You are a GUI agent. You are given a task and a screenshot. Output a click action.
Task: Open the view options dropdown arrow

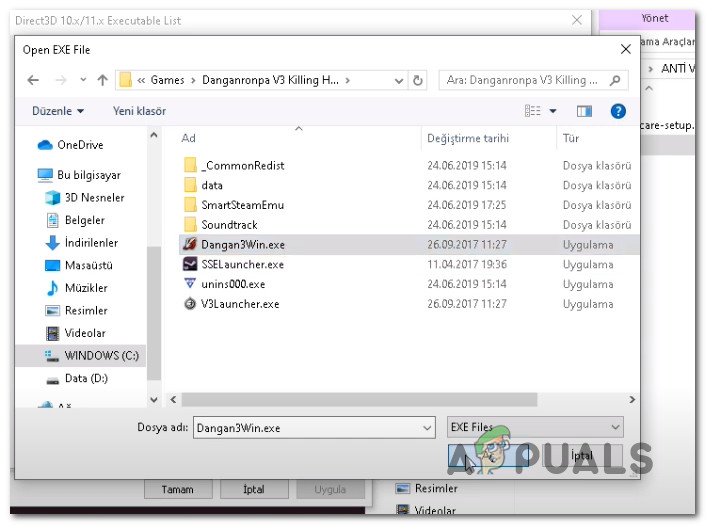click(x=553, y=111)
